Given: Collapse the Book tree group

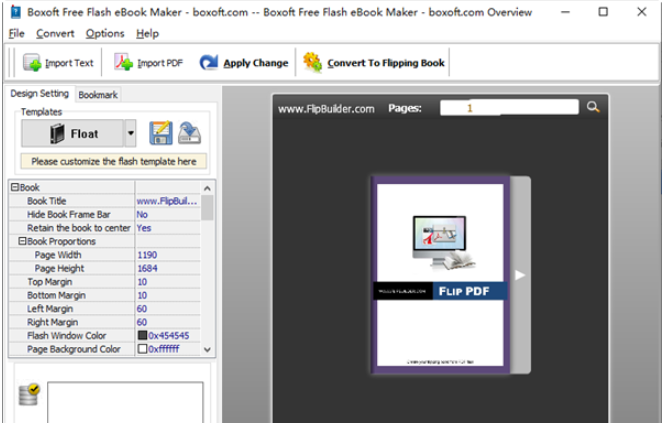Looking at the screenshot, I should (x=15, y=187).
